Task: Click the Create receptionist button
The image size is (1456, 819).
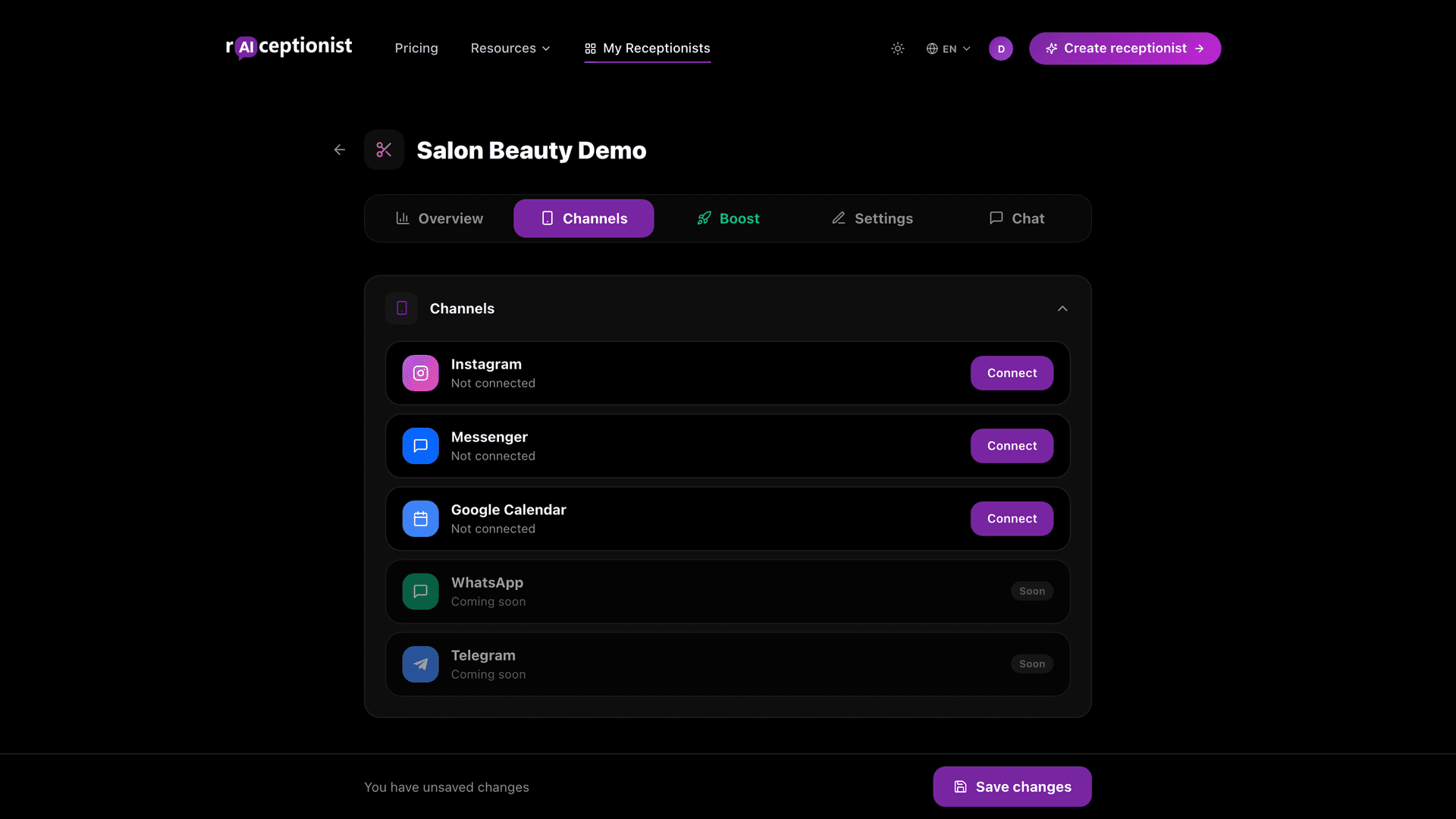Action: tap(1125, 49)
